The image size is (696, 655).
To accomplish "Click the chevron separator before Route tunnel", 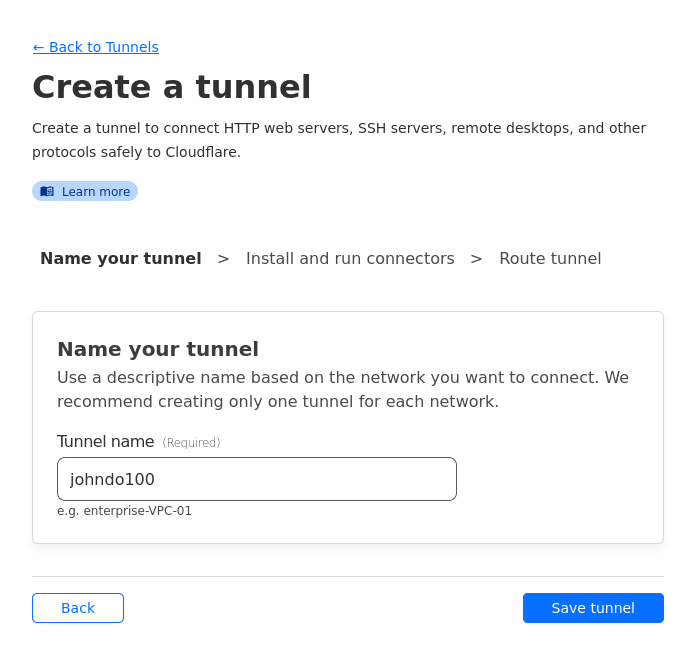I will [x=476, y=258].
